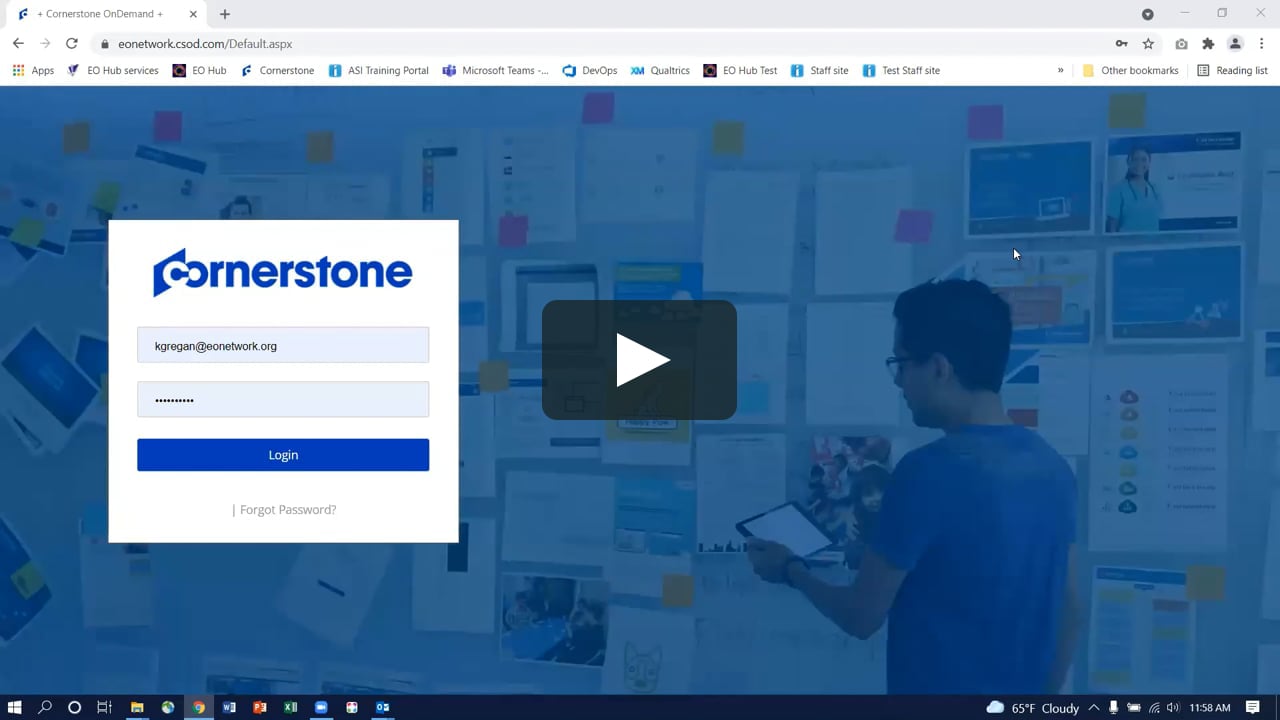
Task: Open a new browser tab
Action: (x=225, y=14)
